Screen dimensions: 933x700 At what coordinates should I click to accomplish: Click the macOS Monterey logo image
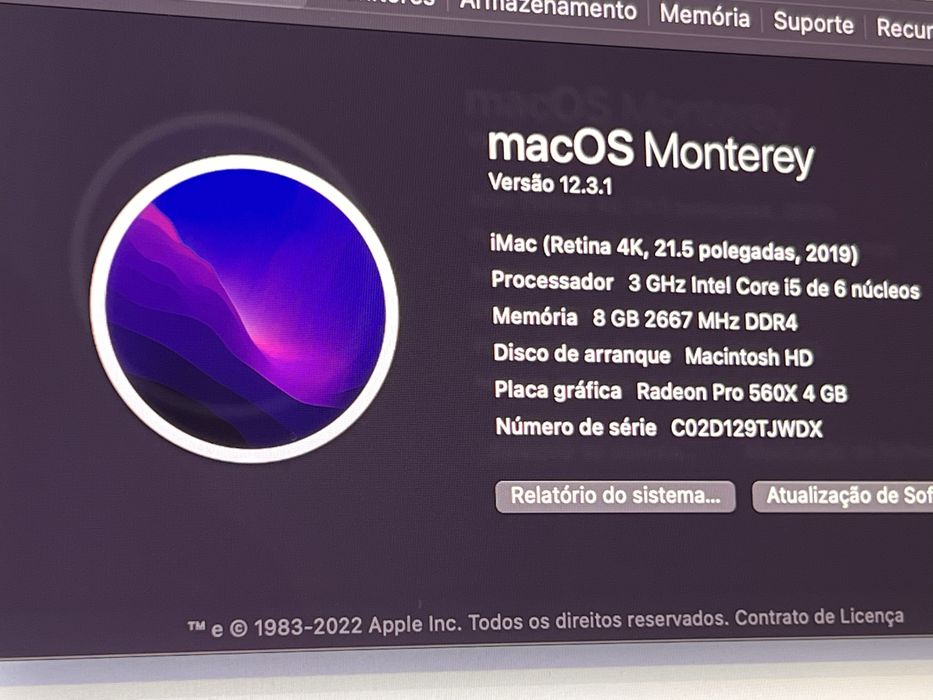[x=244, y=308]
